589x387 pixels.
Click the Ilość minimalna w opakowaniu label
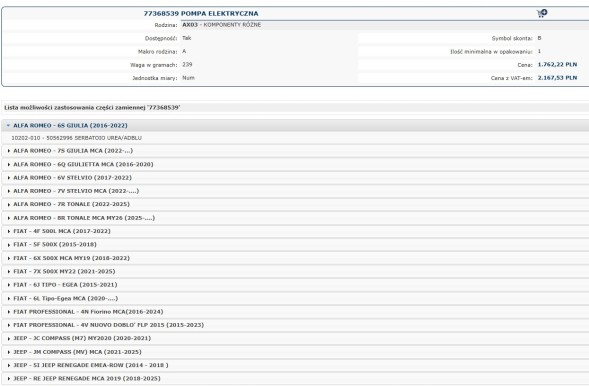click(491, 51)
